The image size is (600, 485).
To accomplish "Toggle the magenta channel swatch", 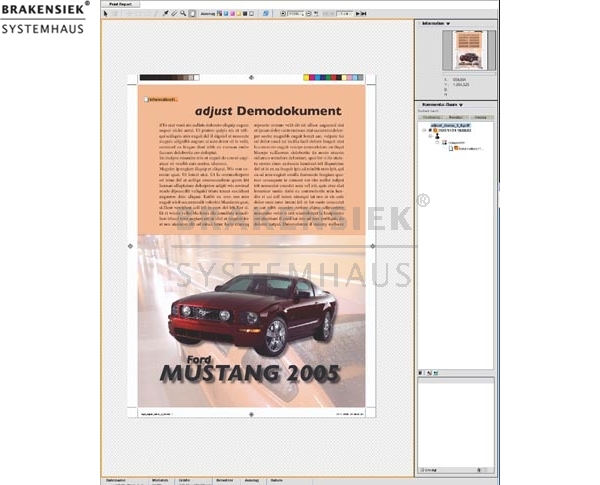I will coord(232,13).
